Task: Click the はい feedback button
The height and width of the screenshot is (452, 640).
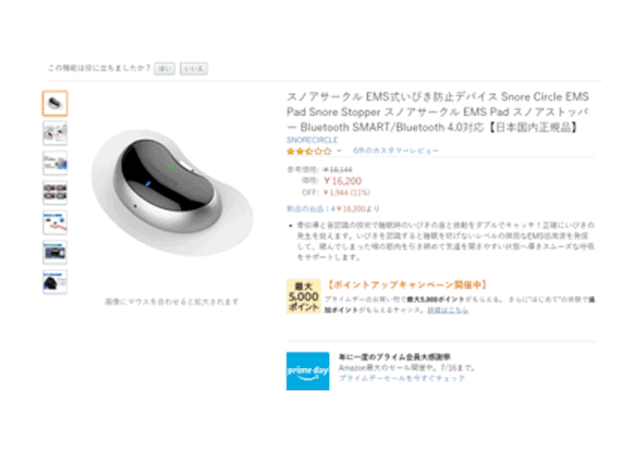Action: tap(164, 69)
